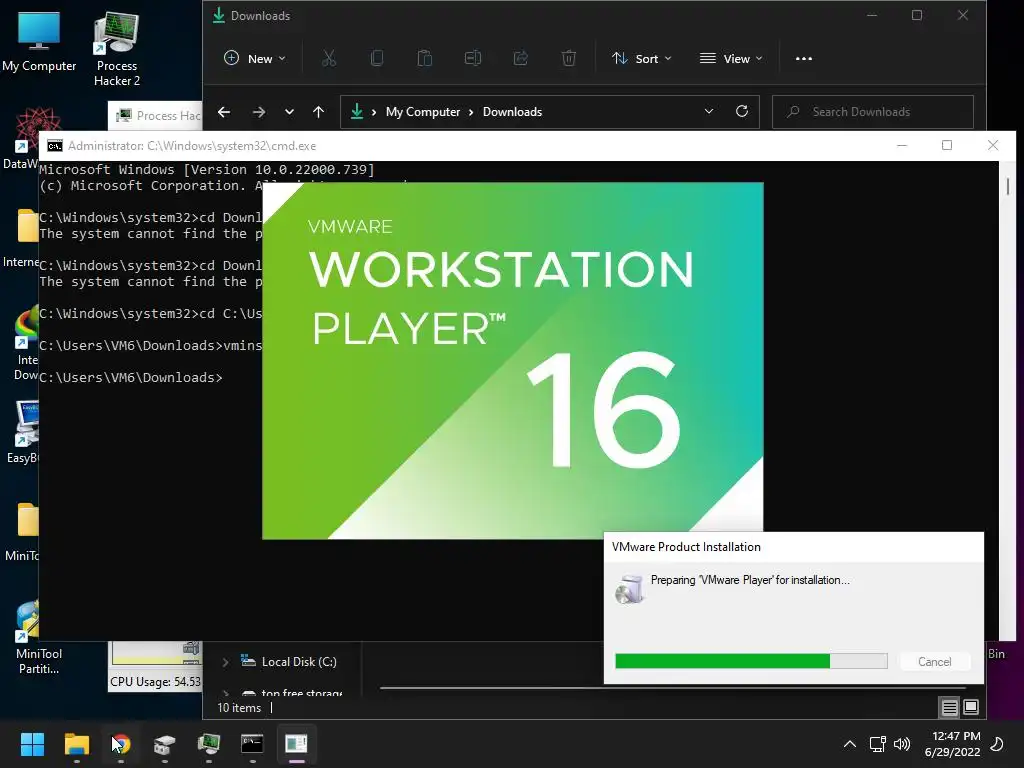Viewport: 1024px width, 768px height.
Task: Click the cmd window vertical scrollbar
Action: tap(1007, 400)
